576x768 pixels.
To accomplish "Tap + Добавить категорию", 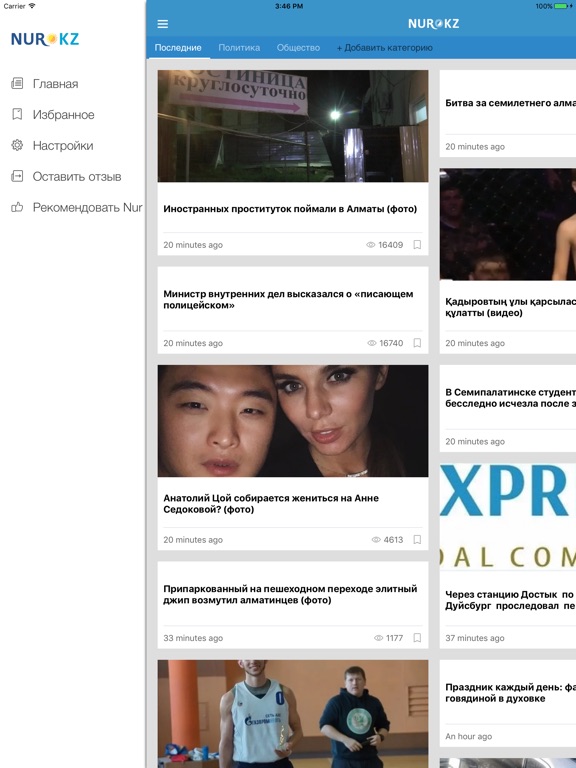I will pyautogui.click(x=384, y=48).
